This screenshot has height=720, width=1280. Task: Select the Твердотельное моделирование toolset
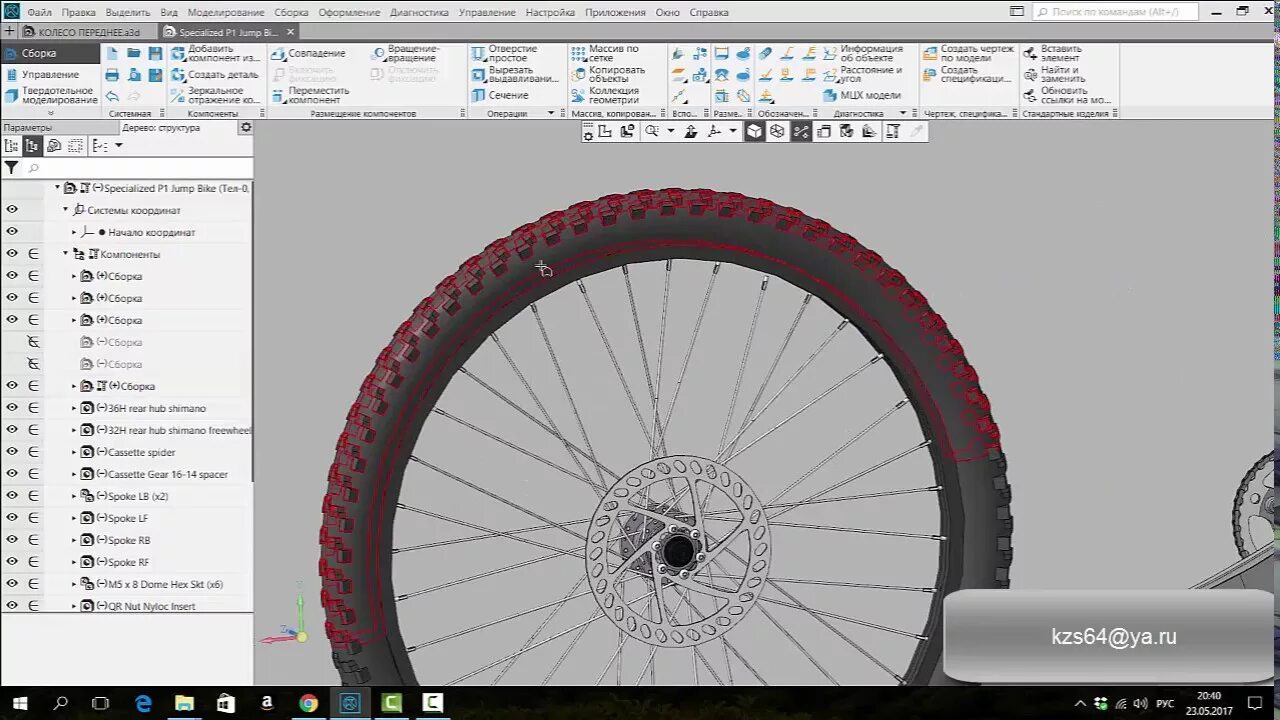(x=50, y=95)
